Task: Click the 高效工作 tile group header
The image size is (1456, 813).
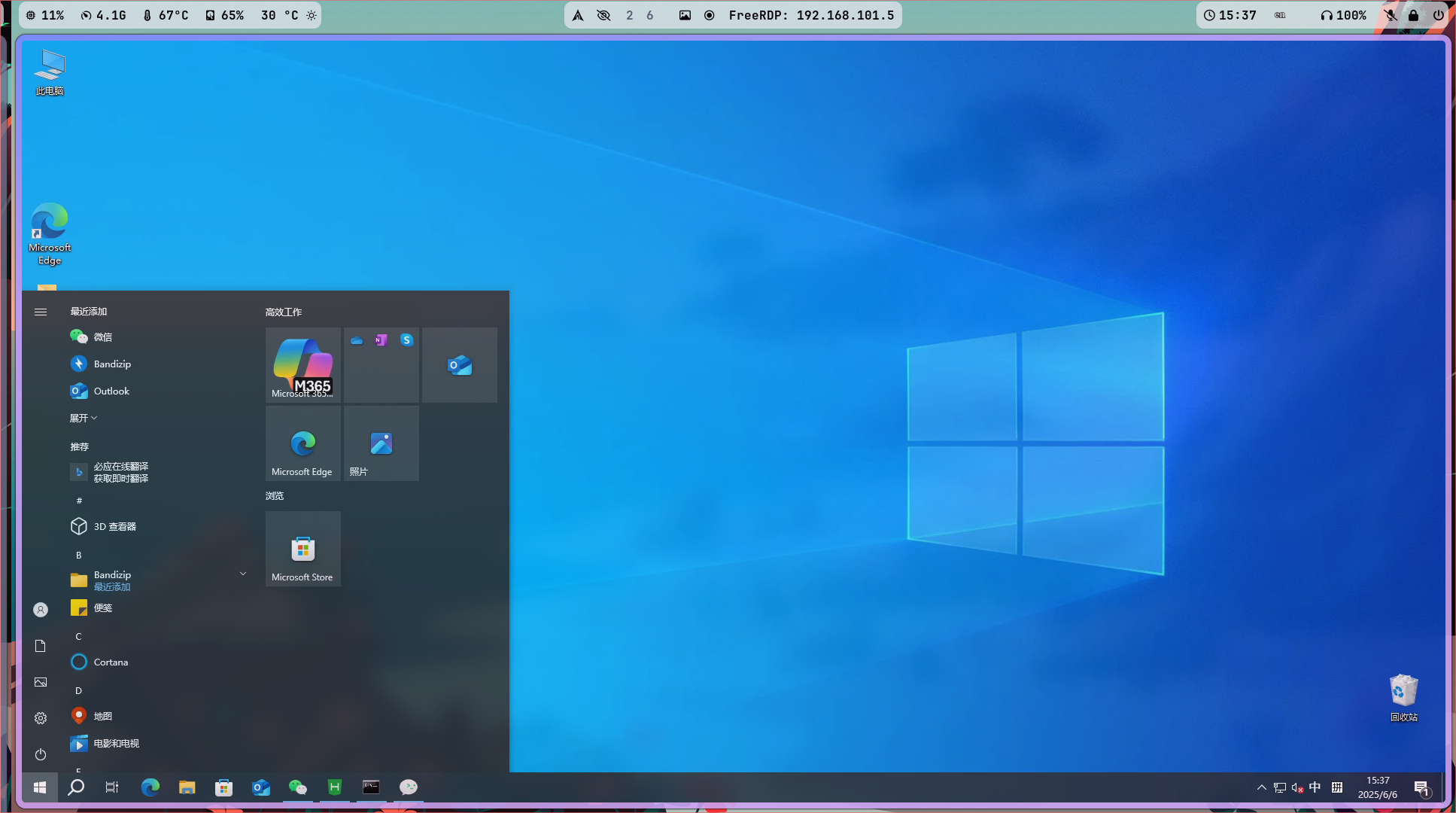Action: click(x=284, y=312)
